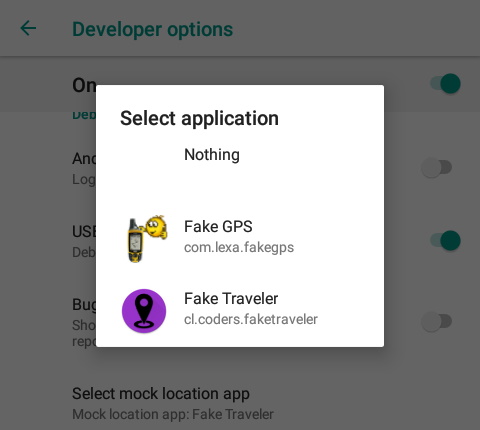
Task: Tap the partially hidden Bug report label
Action: point(84,304)
